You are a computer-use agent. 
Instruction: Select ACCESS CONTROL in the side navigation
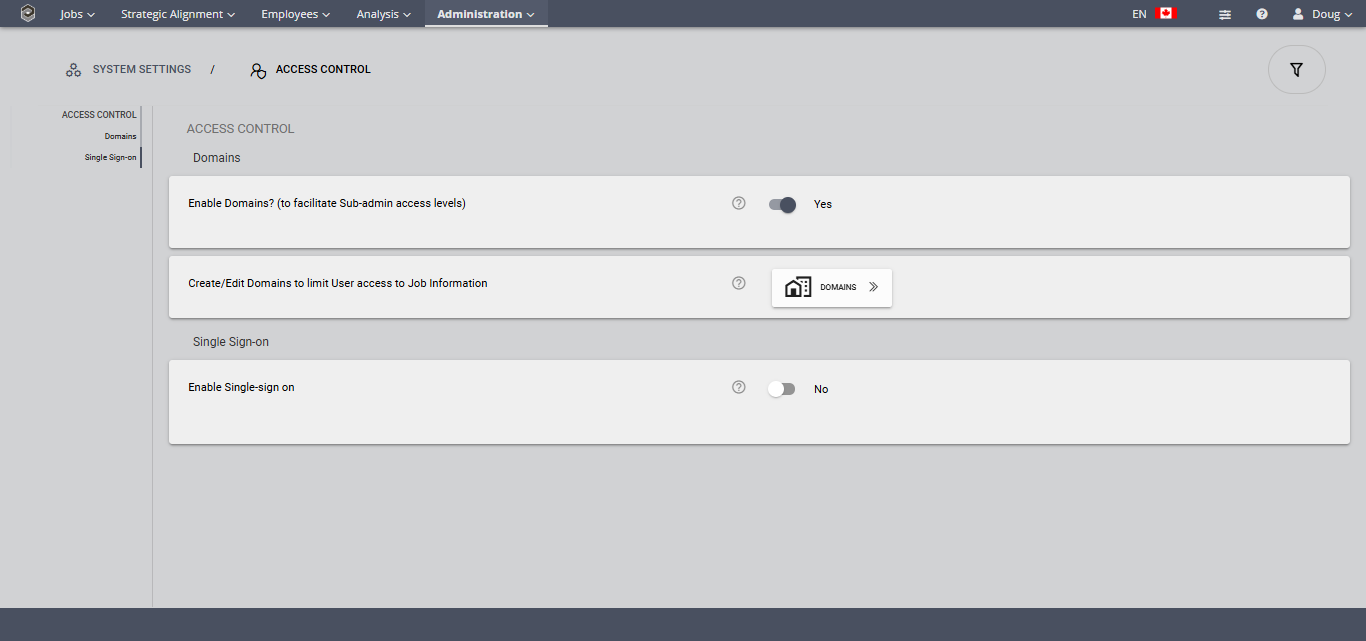coord(99,115)
